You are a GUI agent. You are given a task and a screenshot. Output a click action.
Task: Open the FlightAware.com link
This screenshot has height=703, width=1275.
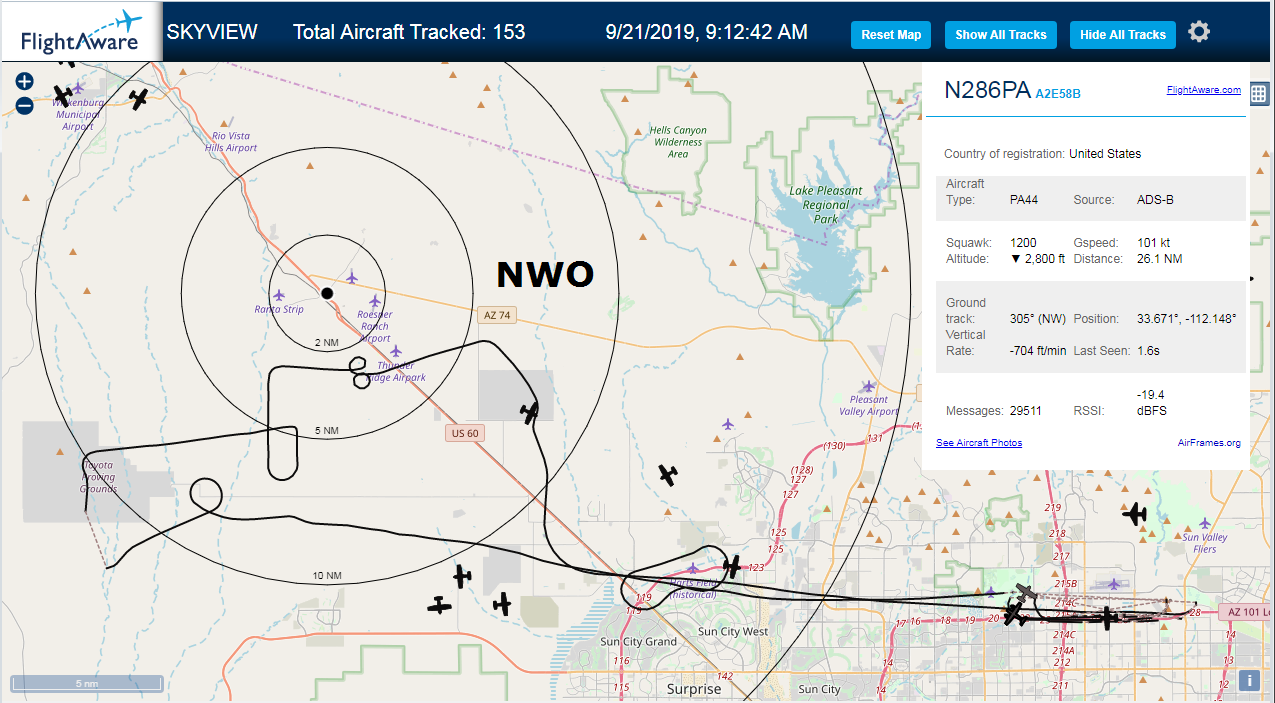(1203, 90)
